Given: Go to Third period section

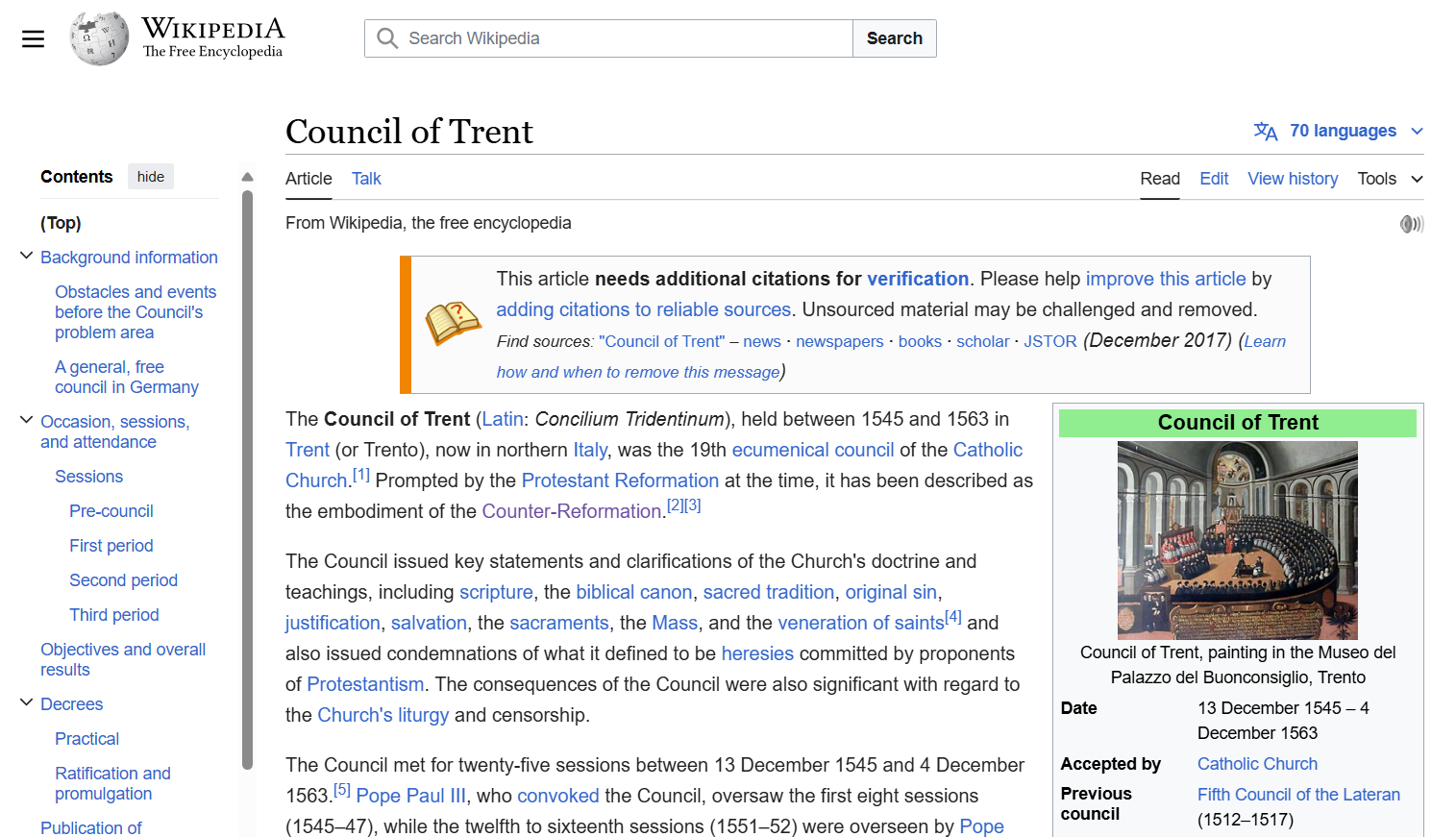Looking at the screenshot, I should tap(114, 615).
